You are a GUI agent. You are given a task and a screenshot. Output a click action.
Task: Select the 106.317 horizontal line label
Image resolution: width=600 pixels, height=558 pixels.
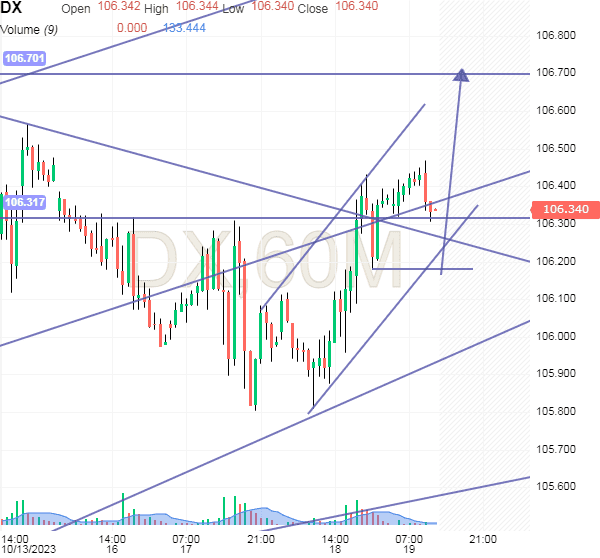click(24, 202)
